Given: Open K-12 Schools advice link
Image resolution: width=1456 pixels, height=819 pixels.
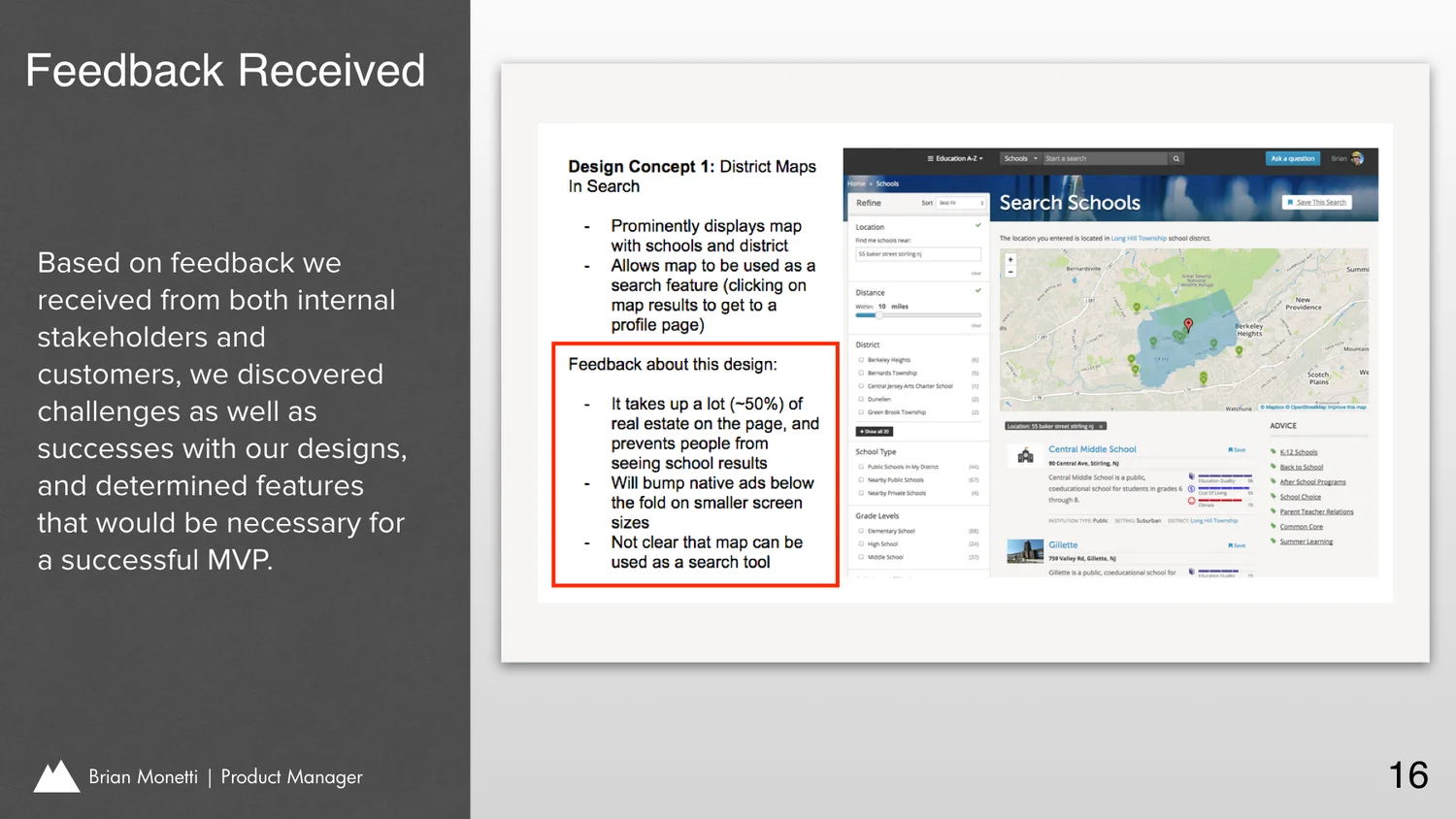Looking at the screenshot, I should (x=1298, y=452).
